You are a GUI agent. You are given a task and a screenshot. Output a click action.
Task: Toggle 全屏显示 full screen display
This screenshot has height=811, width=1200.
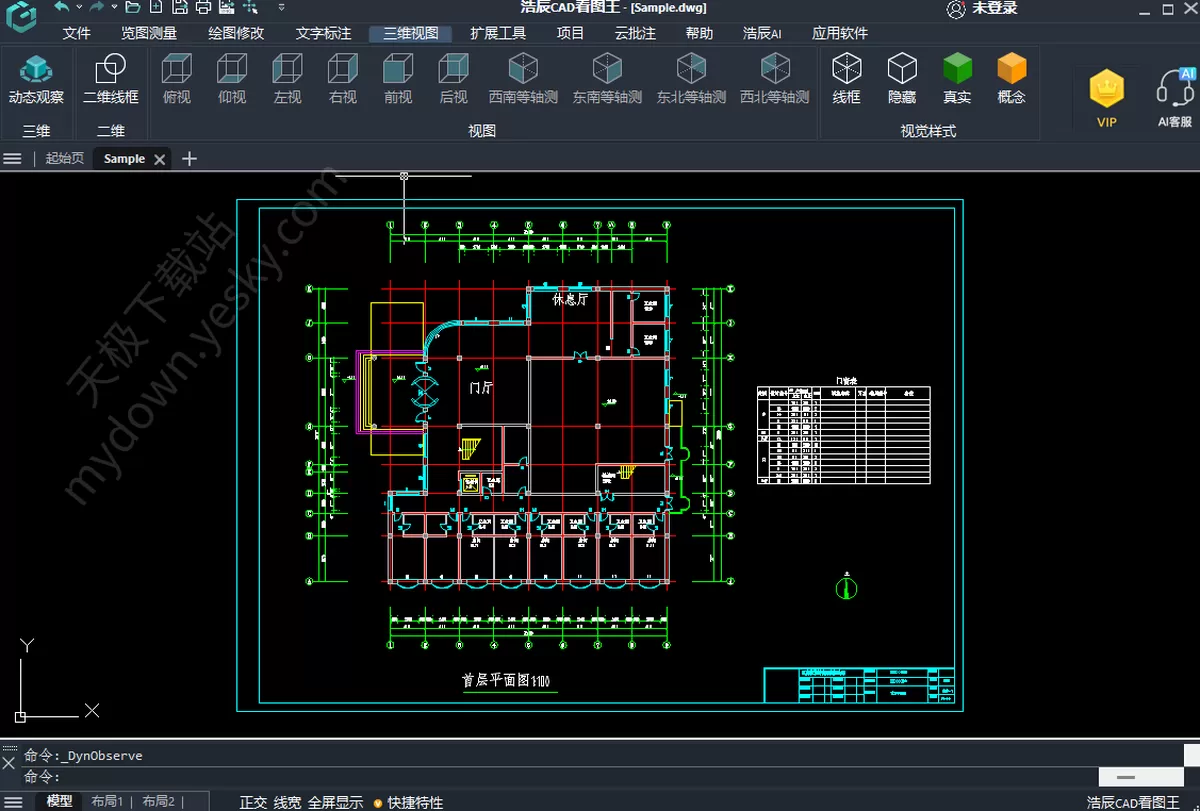[x=335, y=802]
